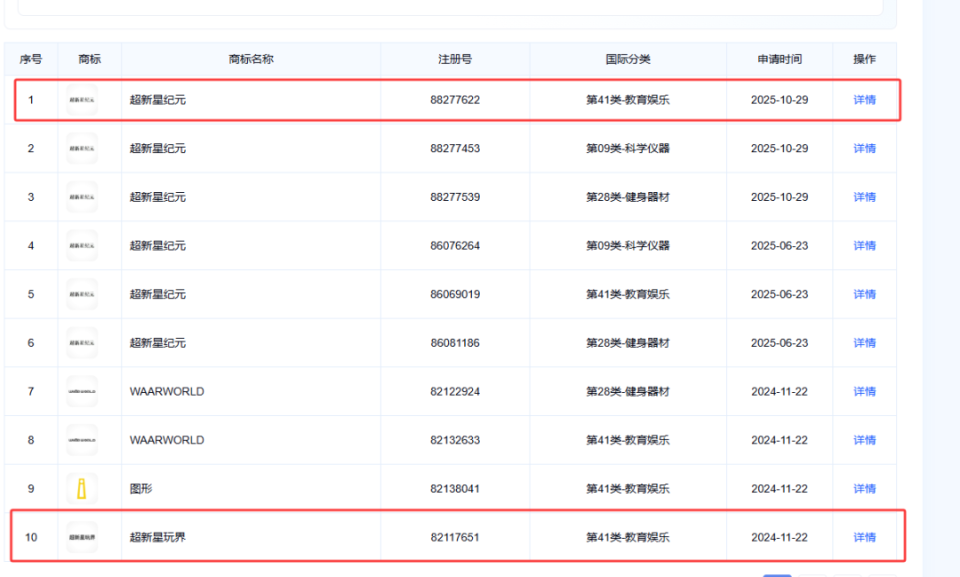View 详情 of trademark 88277539
This screenshot has height=577, width=960.
click(x=864, y=197)
